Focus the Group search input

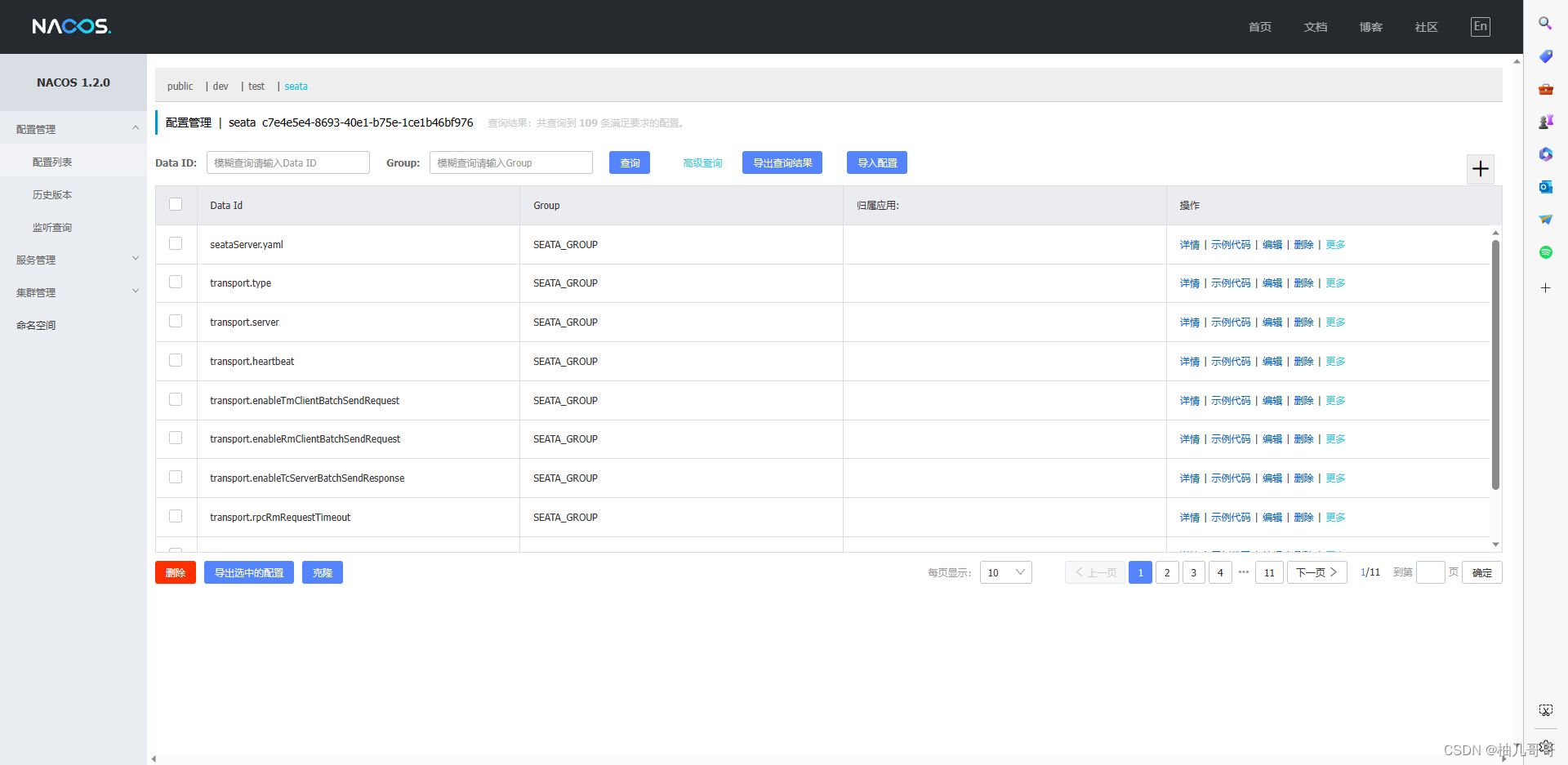[511, 162]
